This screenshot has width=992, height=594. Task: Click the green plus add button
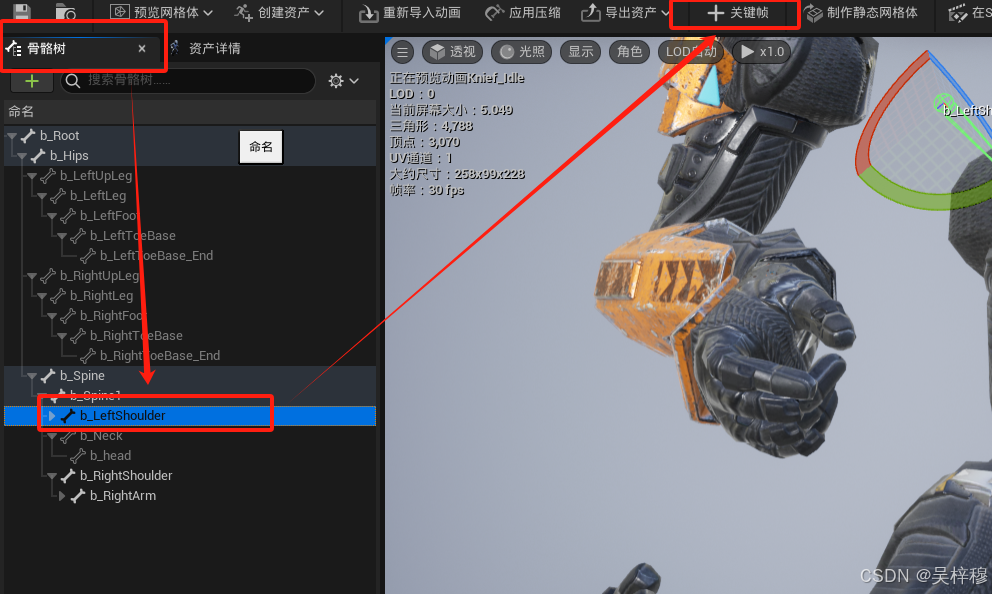32,81
